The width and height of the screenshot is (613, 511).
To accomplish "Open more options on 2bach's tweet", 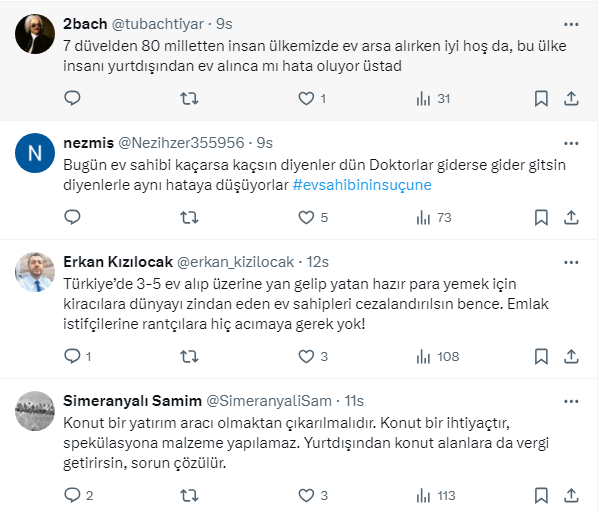I will pos(570,21).
